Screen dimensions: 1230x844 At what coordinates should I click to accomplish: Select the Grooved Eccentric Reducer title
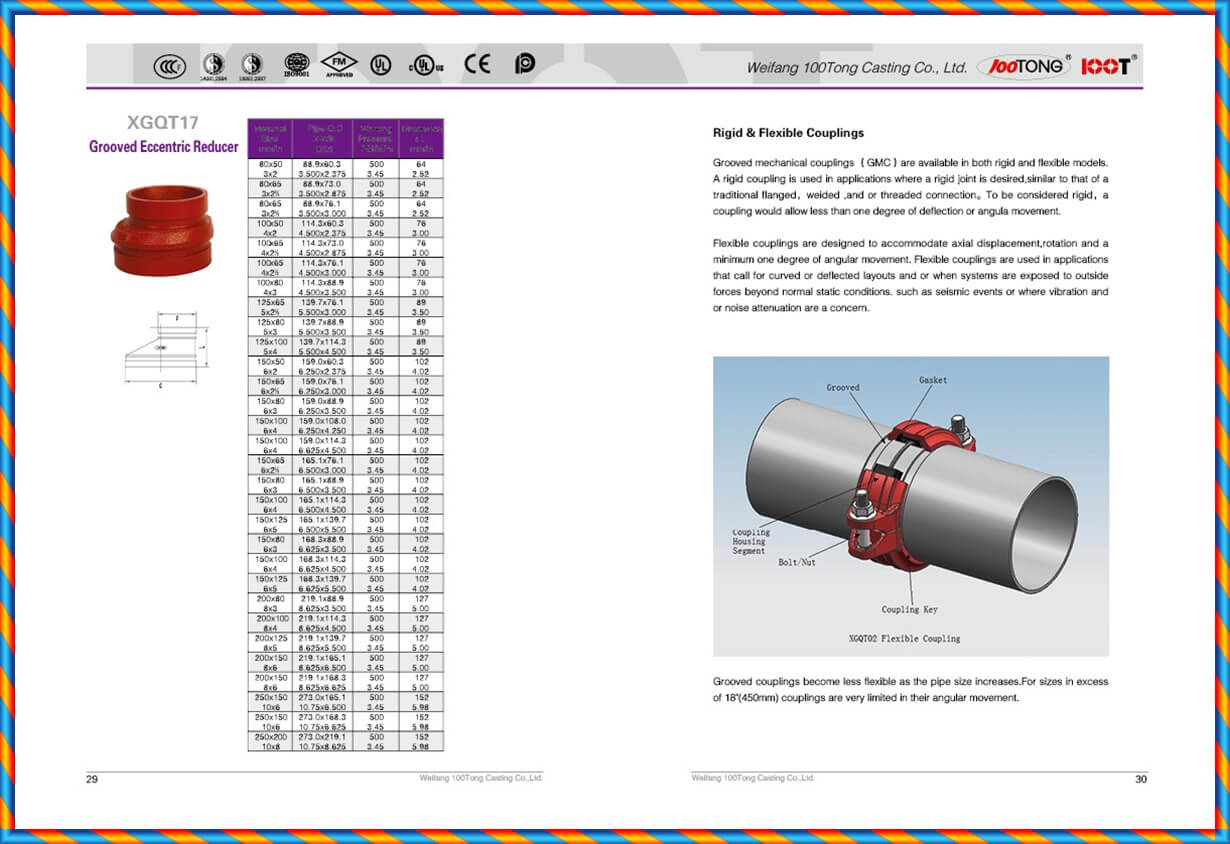coord(163,146)
